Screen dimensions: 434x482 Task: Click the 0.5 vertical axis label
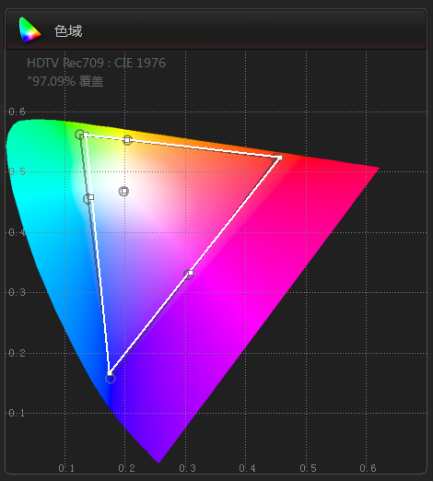[x=17, y=172]
